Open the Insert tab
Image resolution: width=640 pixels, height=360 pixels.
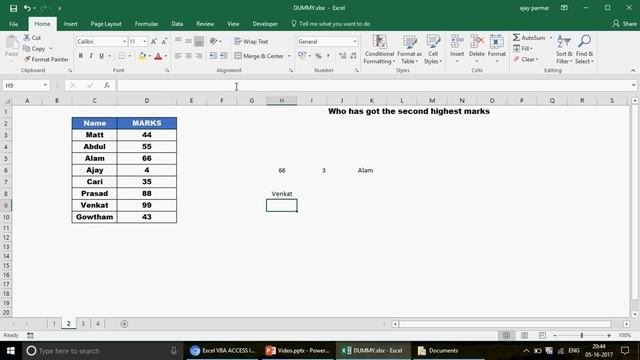(70, 24)
